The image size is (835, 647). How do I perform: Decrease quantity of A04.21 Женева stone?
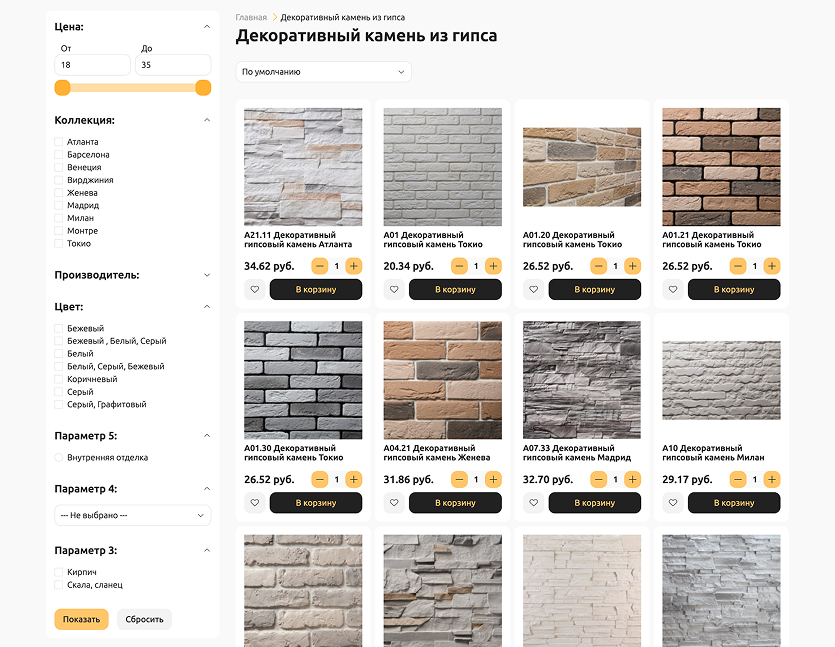coord(459,480)
